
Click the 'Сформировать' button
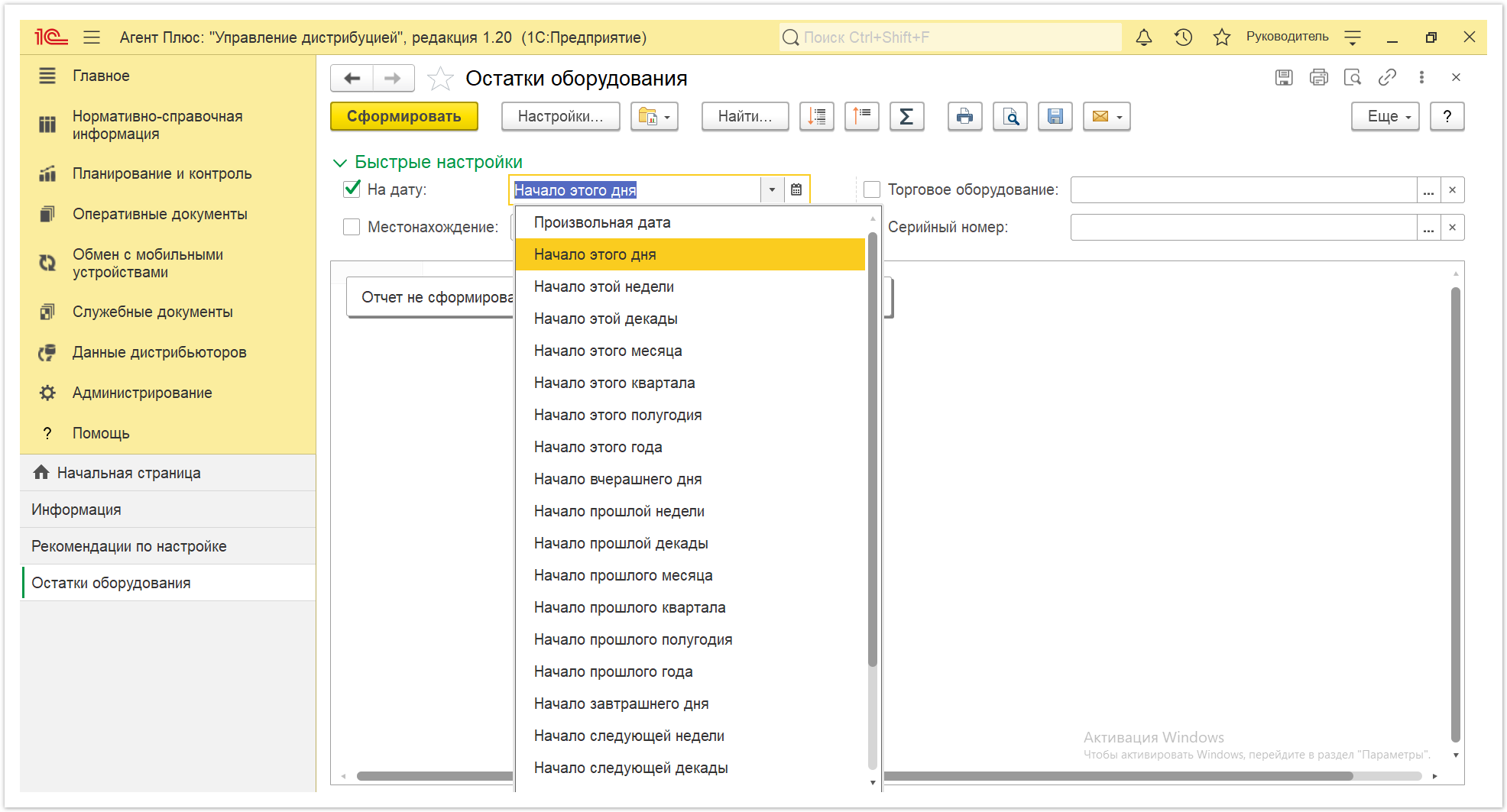coord(404,117)
